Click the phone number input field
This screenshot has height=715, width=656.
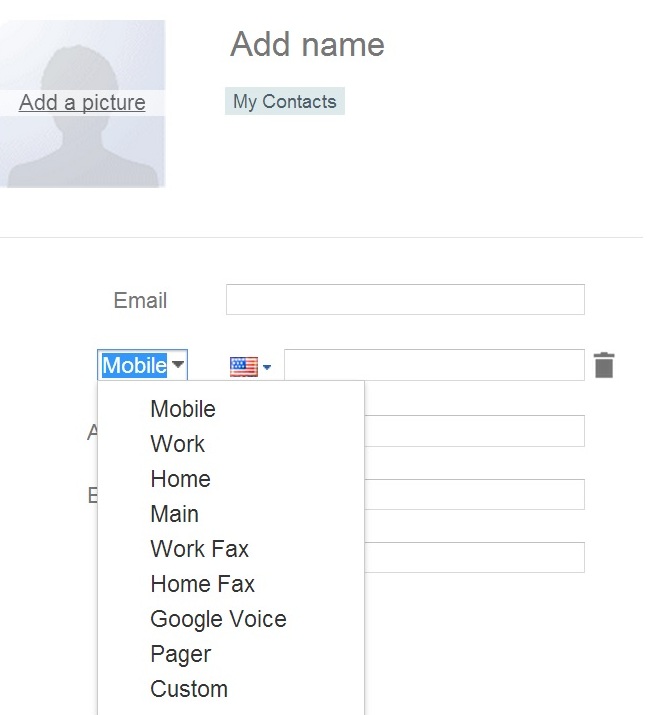pyautogui.click(x=433, y=365)
